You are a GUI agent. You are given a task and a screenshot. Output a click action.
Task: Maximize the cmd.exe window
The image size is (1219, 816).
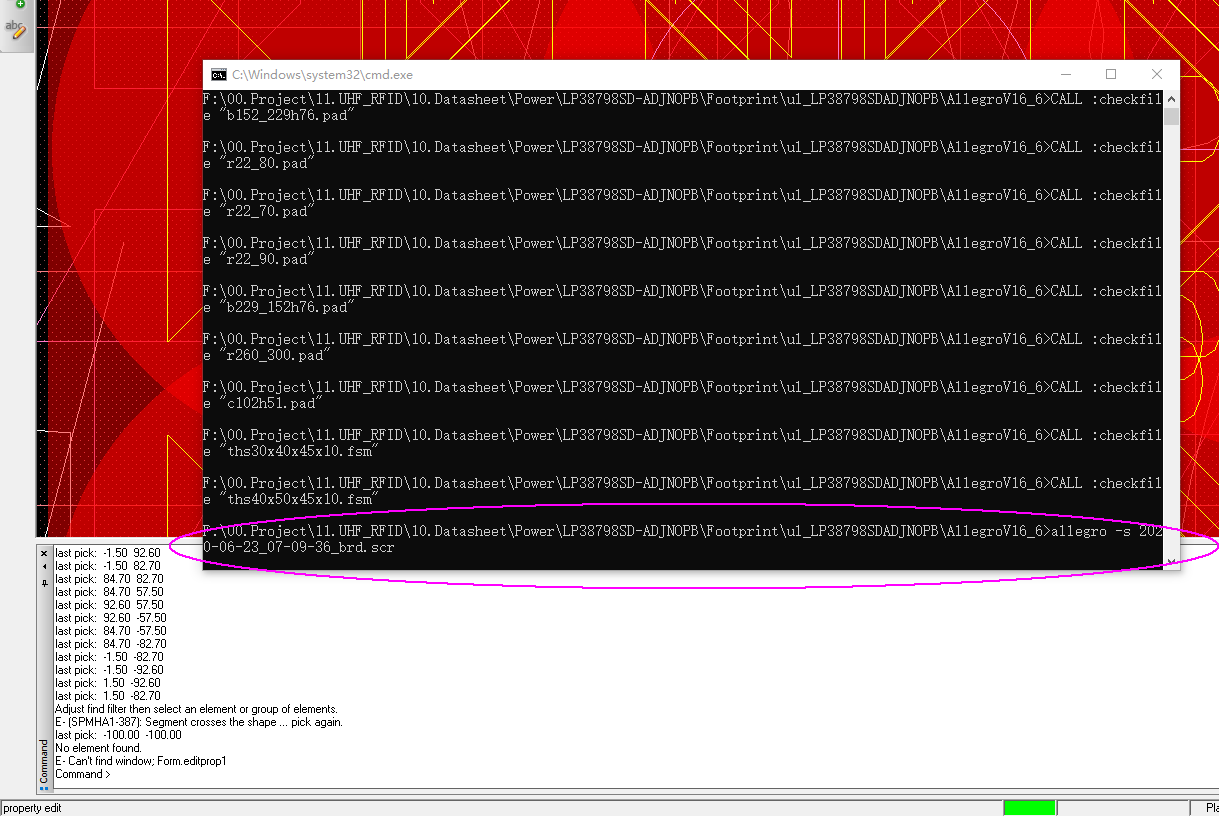coord(1111,75)
